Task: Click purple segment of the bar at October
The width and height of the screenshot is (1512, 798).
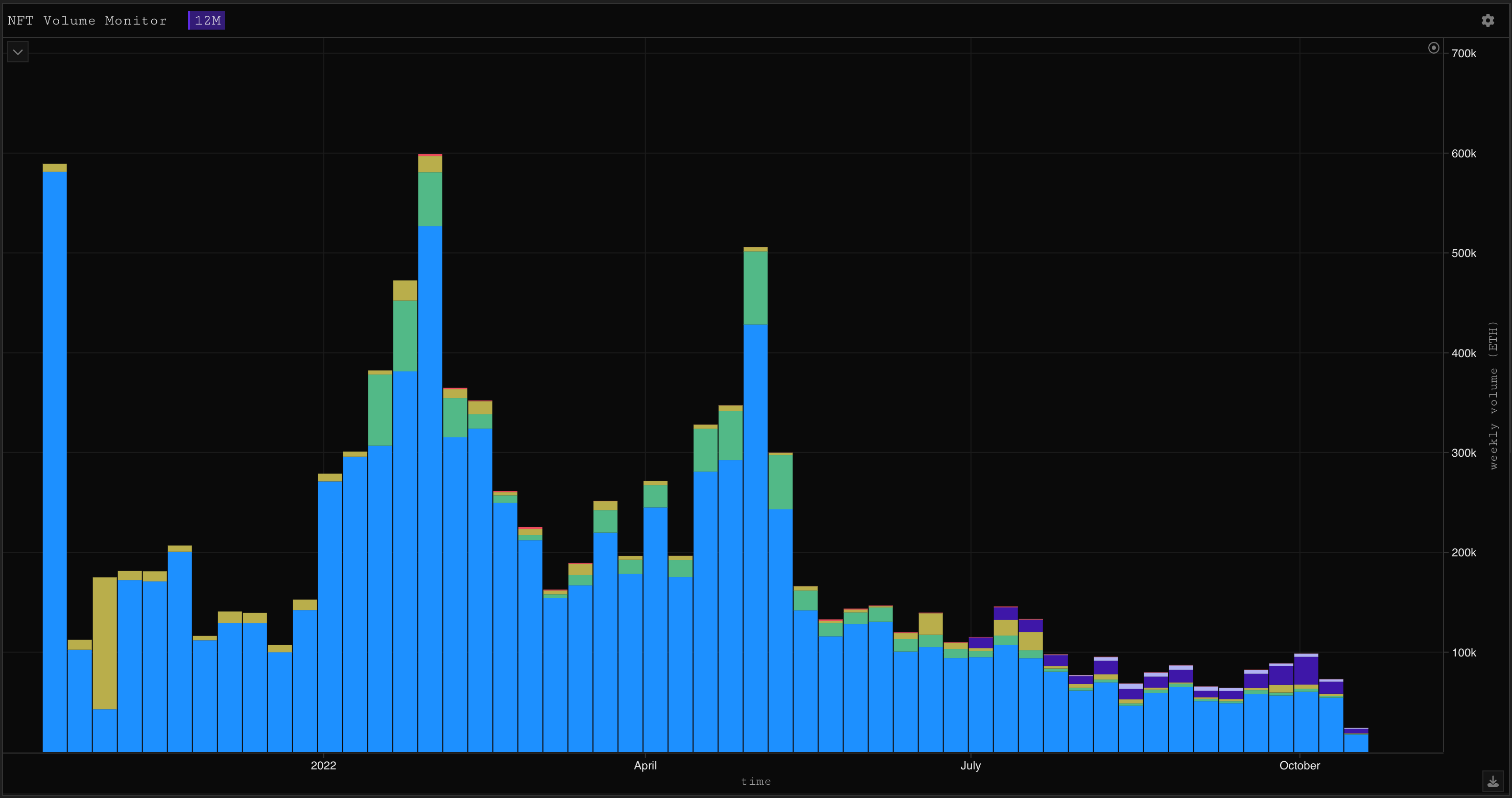Action: [x=1306, y=671]
